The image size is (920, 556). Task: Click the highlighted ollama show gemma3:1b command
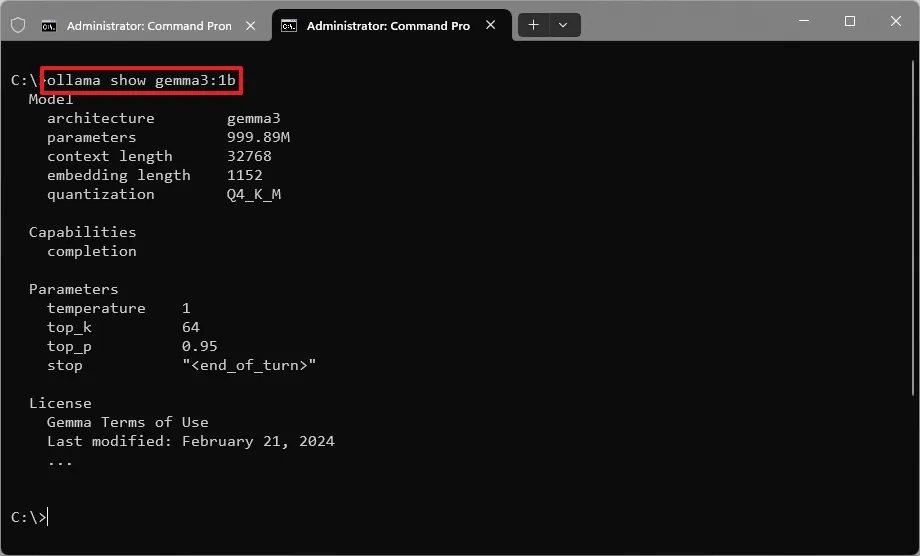pyautogui.click(x=141, y=80)
